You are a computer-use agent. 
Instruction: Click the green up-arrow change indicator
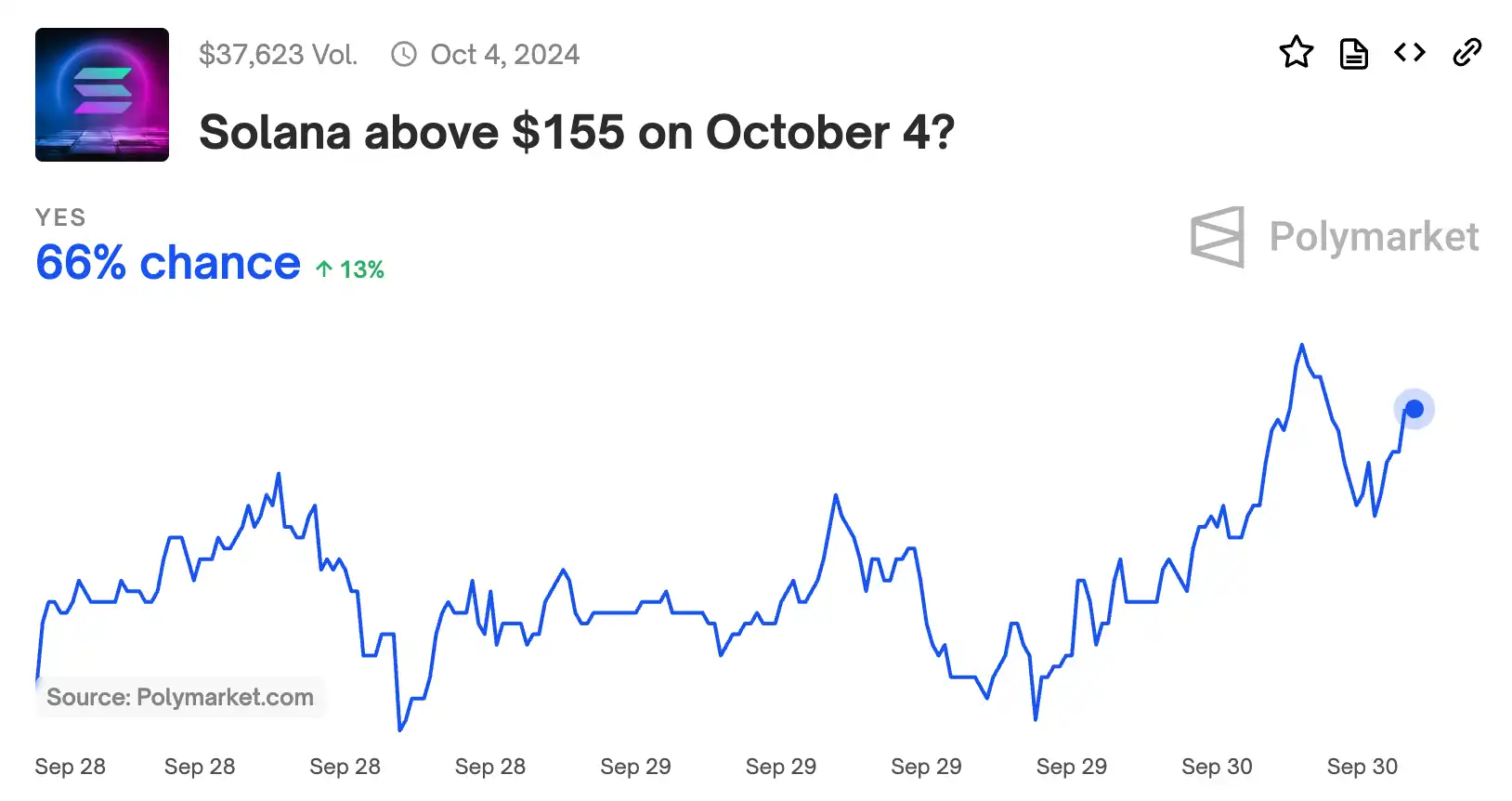pos(324,269)
